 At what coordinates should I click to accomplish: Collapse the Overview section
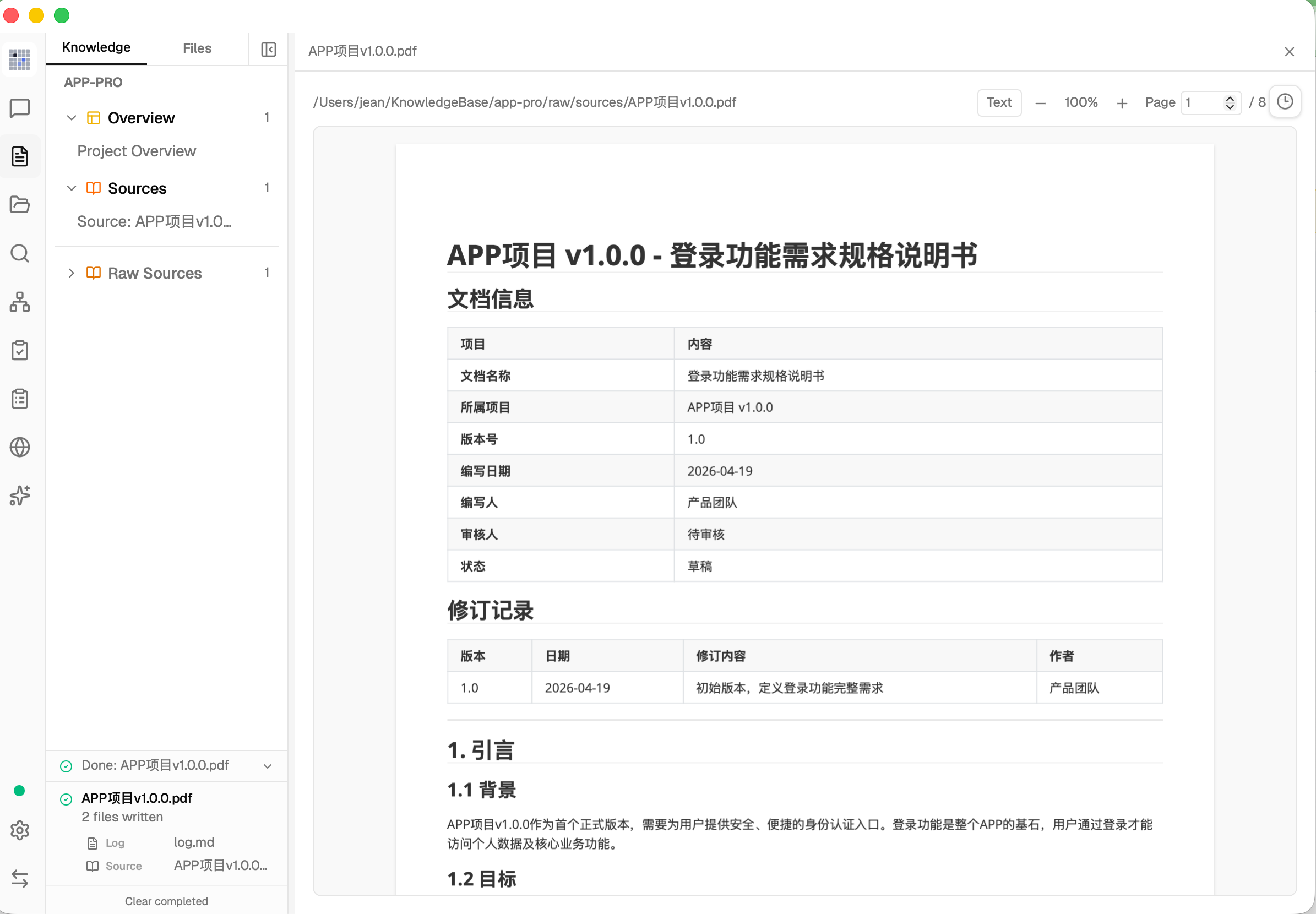pos(72,117)
